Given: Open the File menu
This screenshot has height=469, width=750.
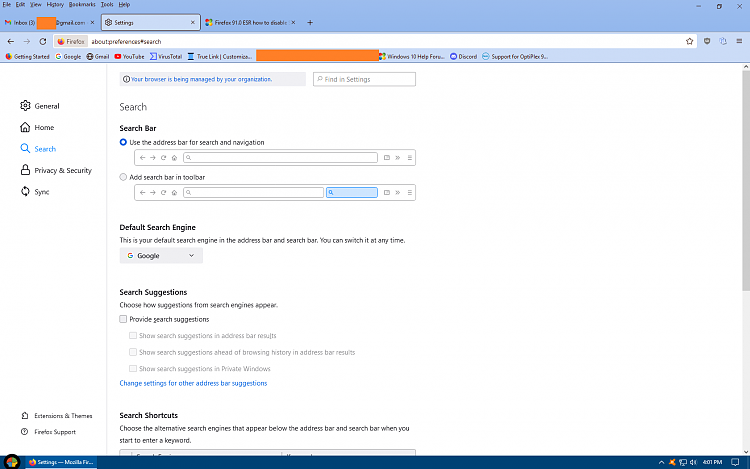Looking at the screenshot, I should pyautogui.click(x=7, y=4).
